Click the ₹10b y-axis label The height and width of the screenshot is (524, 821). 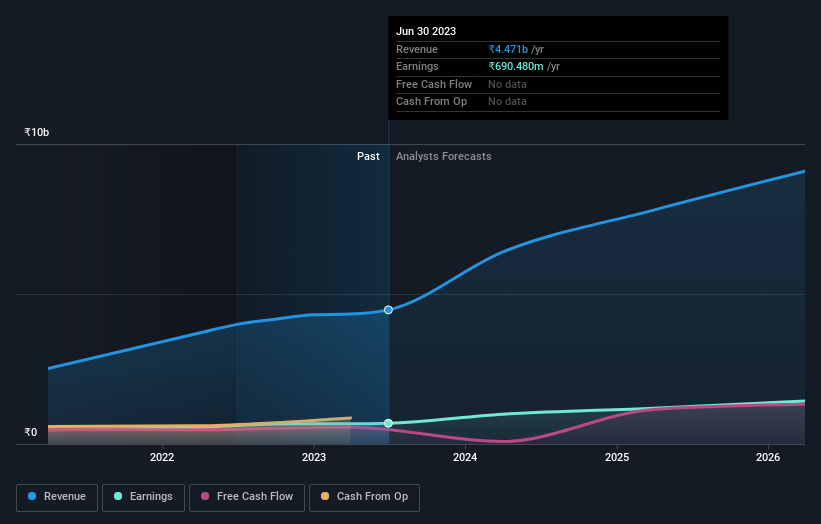click(37, 132)
